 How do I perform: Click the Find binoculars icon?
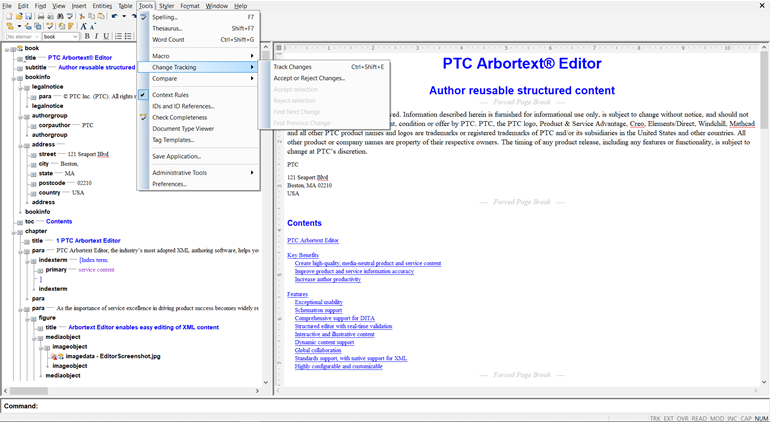pyautogui.click(x=60, y=16)
